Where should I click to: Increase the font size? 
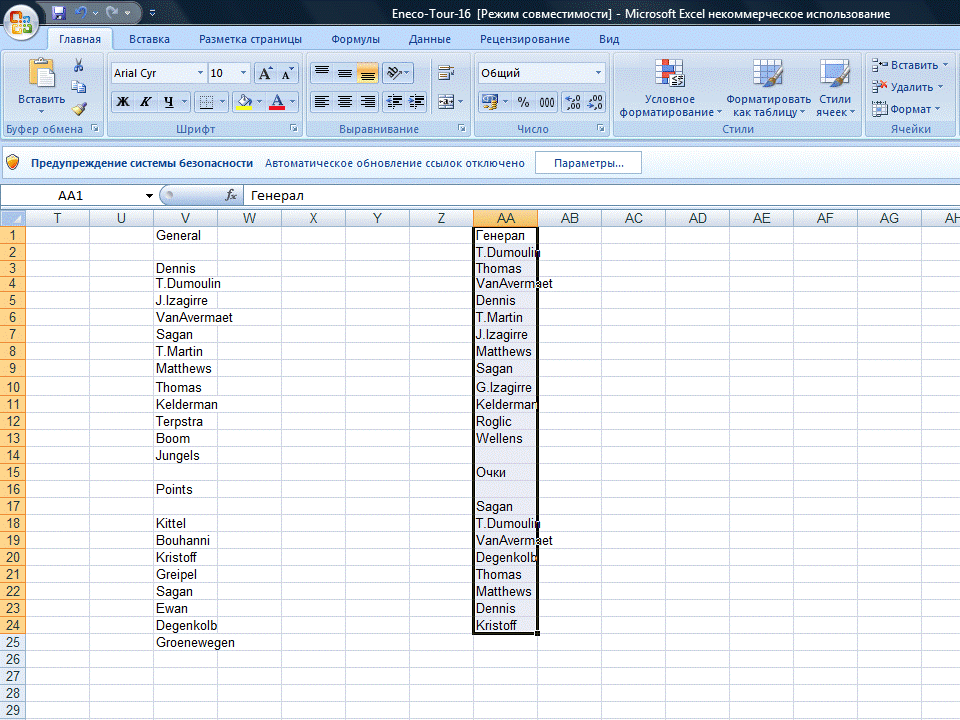coord(265,73)
